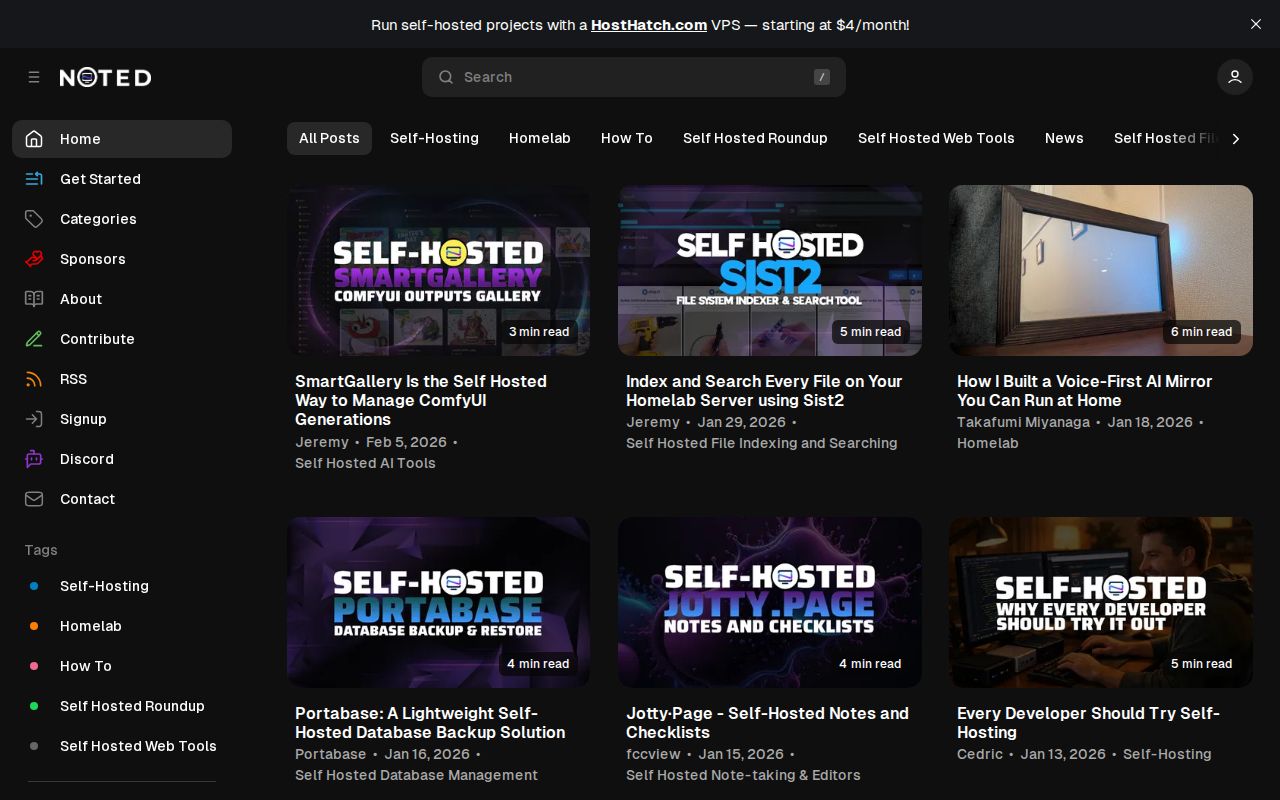The height and width of the screenshot is (800, 1280).
Task: Click the Contribute pencil icon
Action: click(x=34, y=339)
